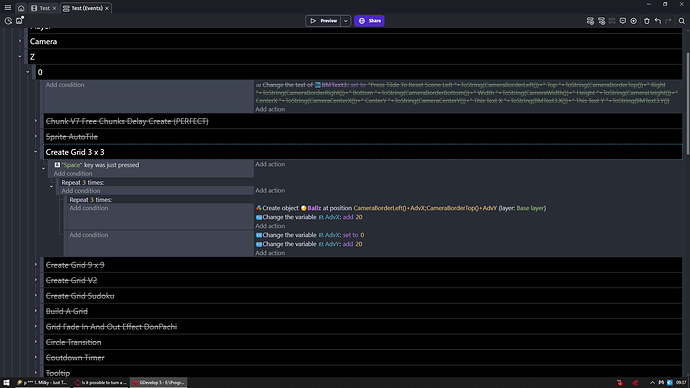
Task: Open the Windows Start menu
Action: coord(6,383)
